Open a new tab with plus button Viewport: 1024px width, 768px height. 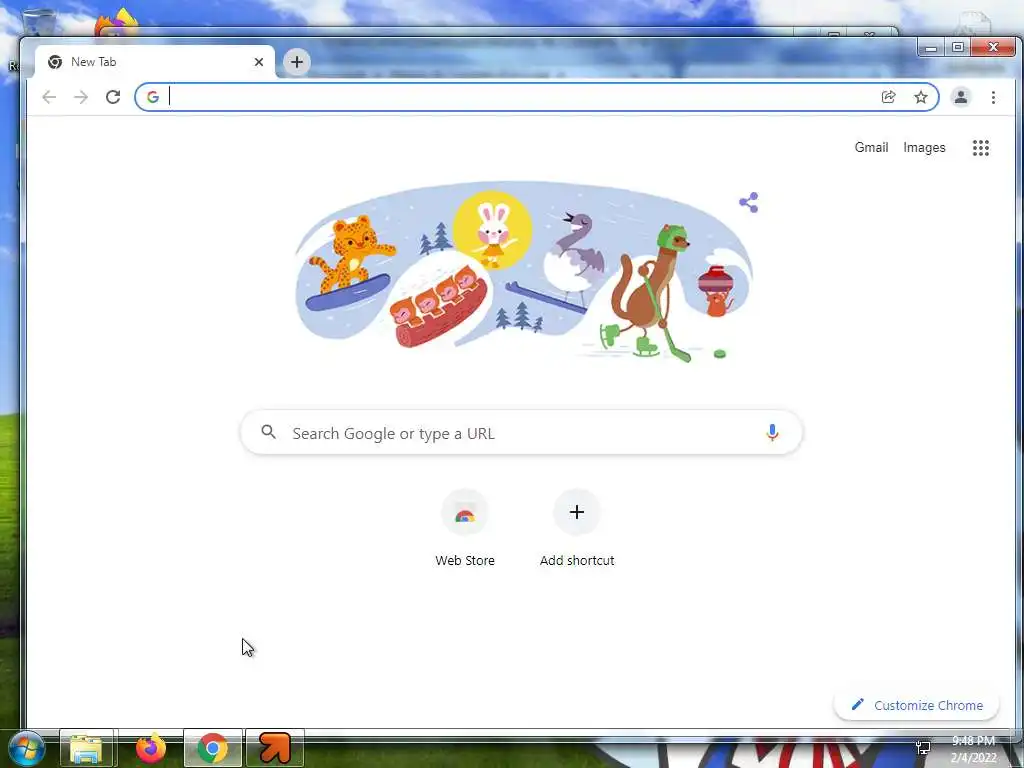[297, 62]
